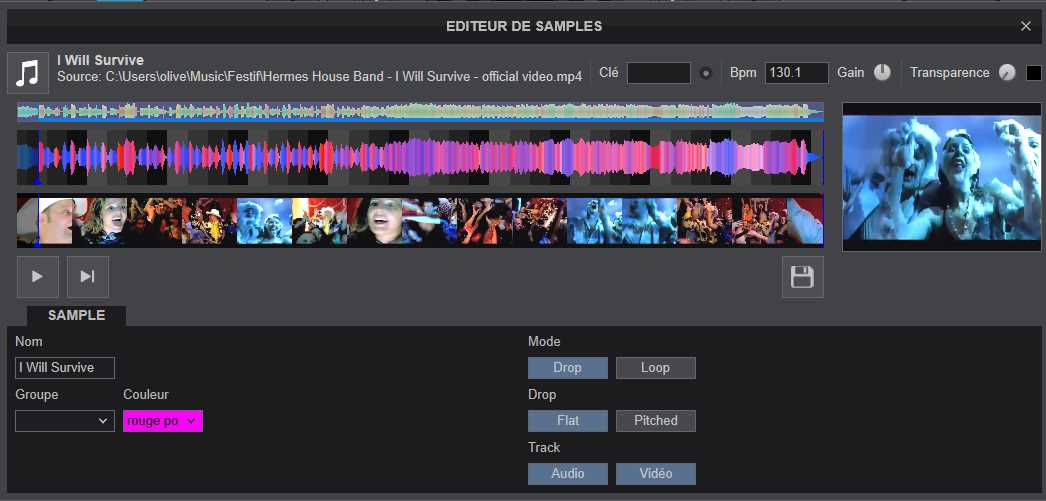Save the sample with floppy disk icon
Screen dimensions: 1046x501
point(802,277)
